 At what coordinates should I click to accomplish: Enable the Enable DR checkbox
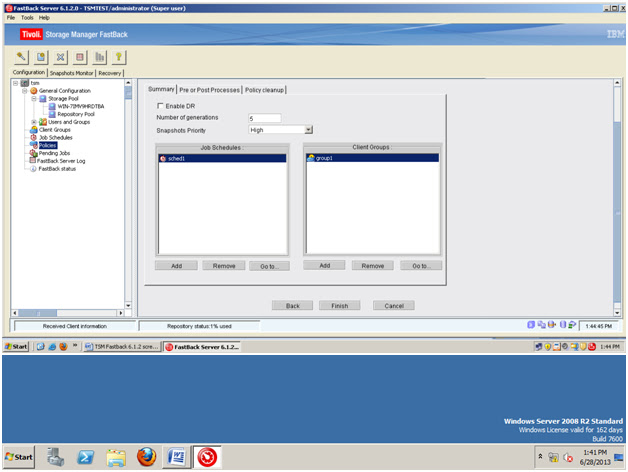(x=160, y=106)
